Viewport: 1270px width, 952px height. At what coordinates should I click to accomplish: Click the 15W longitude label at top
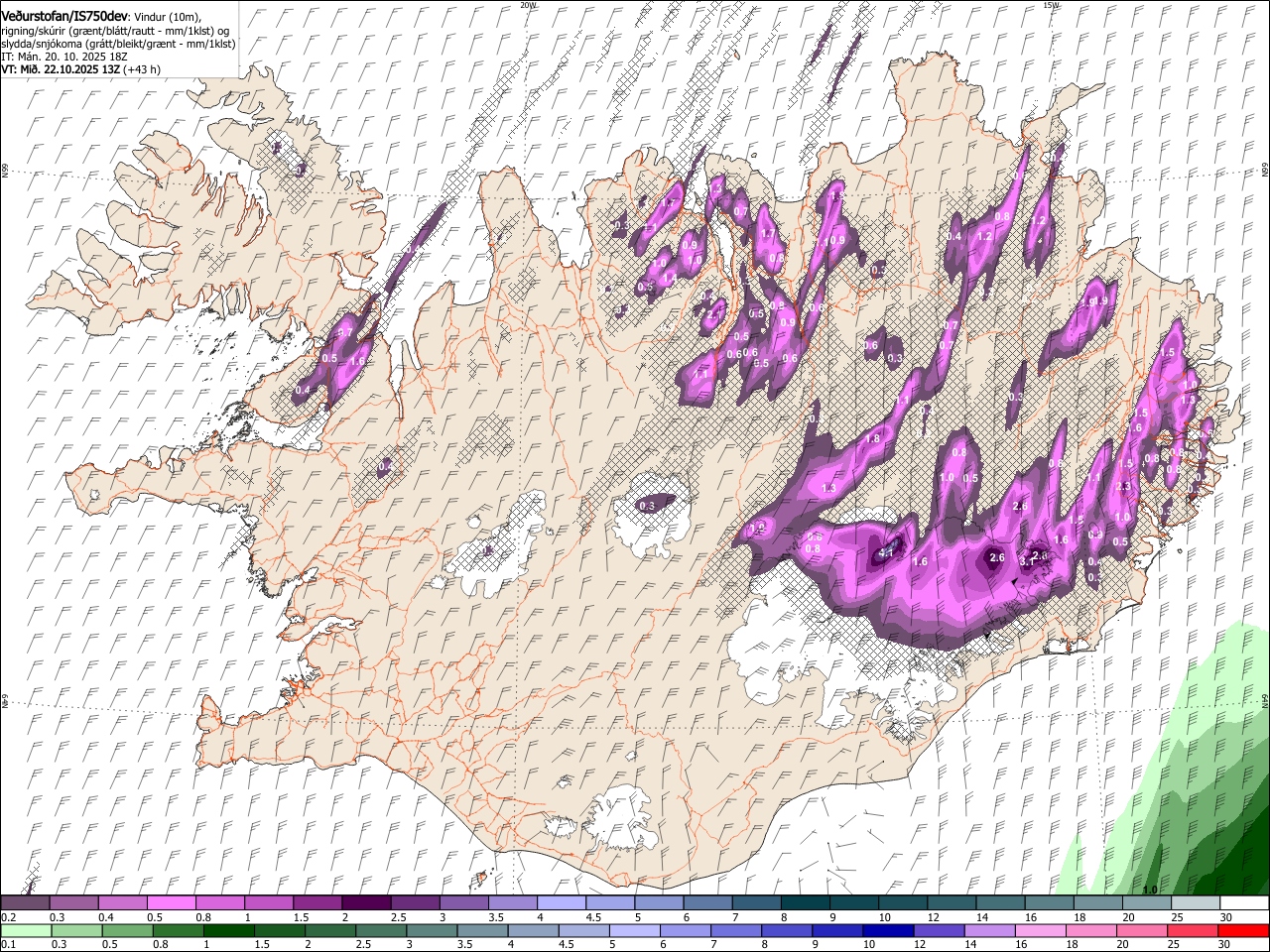pos(1051,5)
